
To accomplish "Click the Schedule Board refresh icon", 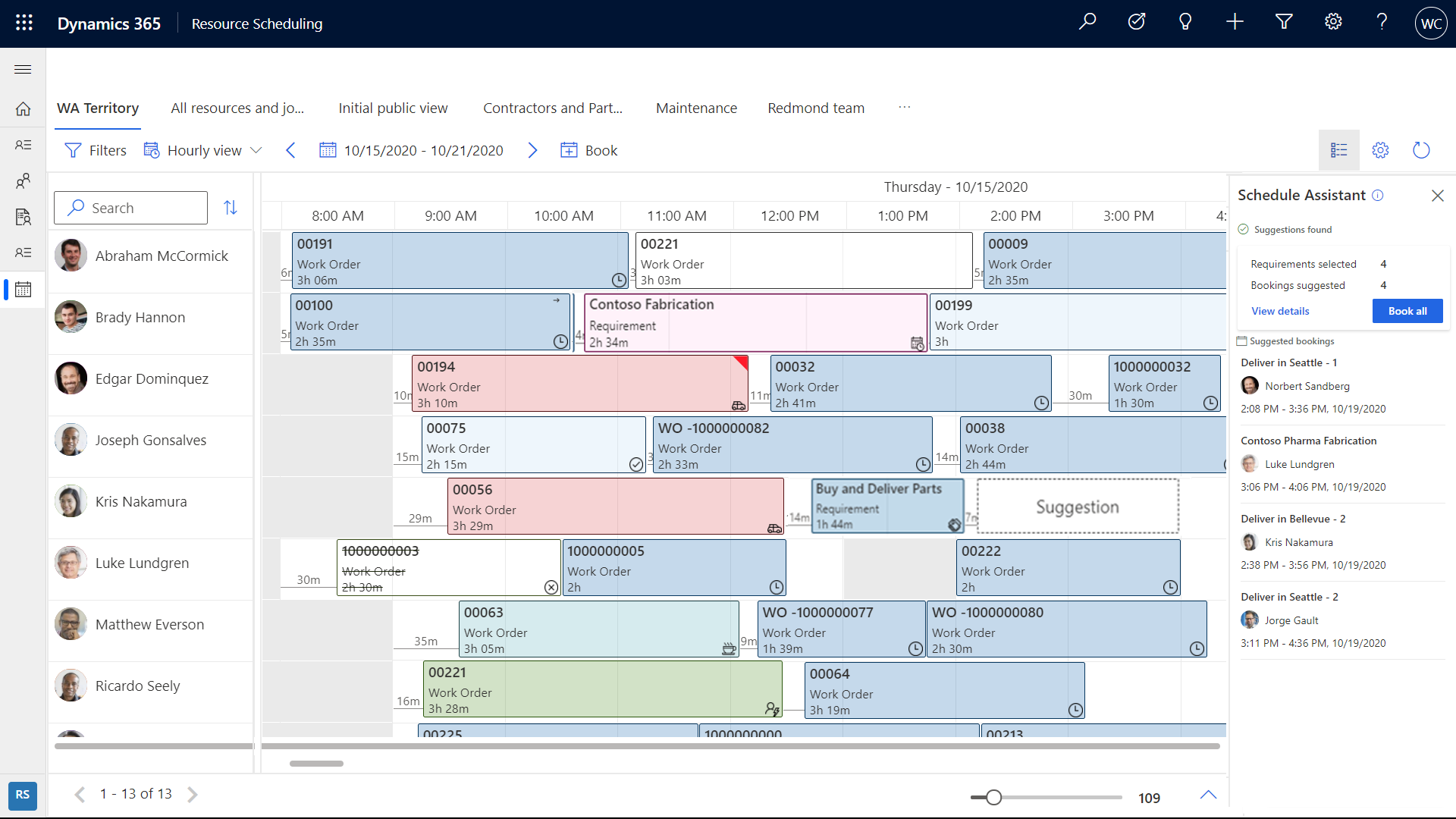I will (x=1421, y=150).
